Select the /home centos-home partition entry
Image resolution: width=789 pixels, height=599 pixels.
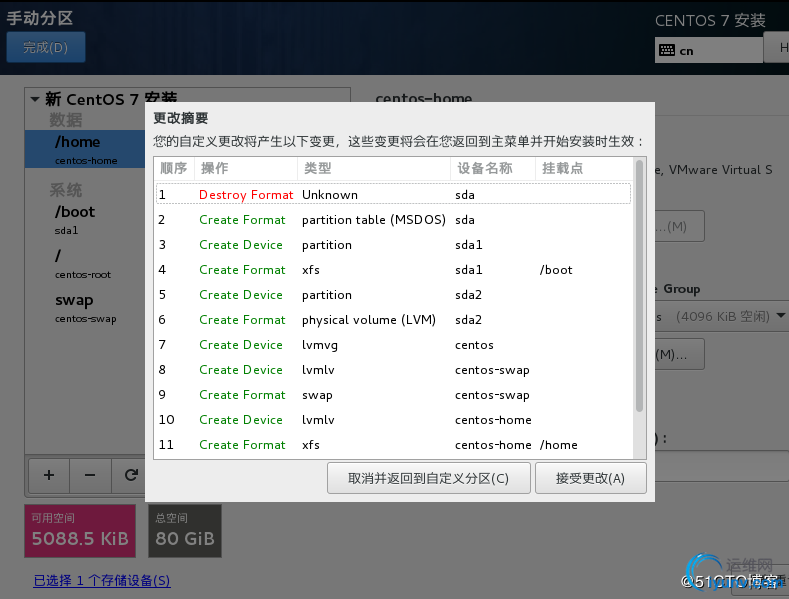pyautogui.click(x=85, y=149)
